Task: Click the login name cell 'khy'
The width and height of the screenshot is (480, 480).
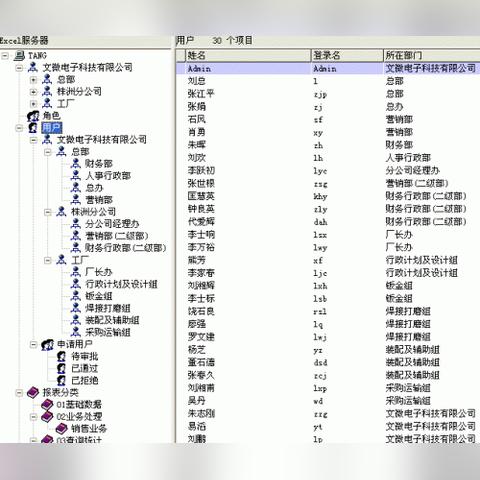Action: (x=320, y=197)
